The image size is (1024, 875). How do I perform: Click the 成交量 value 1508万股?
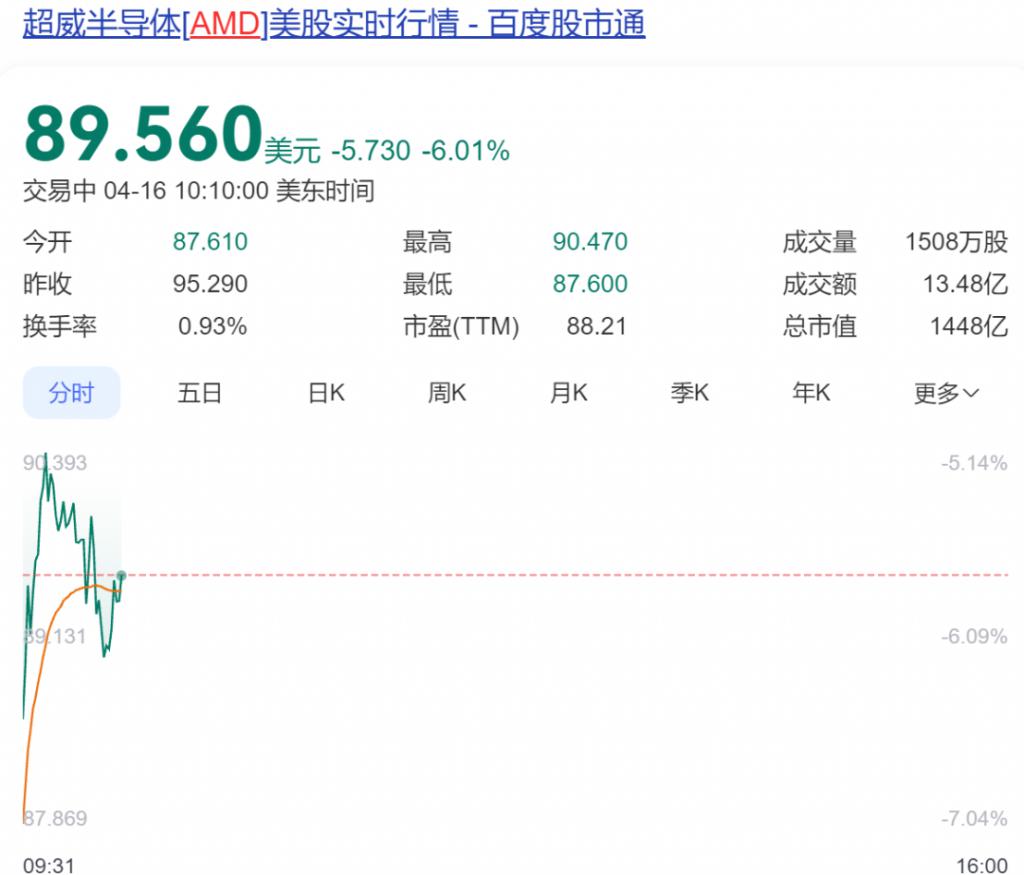[956, 242]
